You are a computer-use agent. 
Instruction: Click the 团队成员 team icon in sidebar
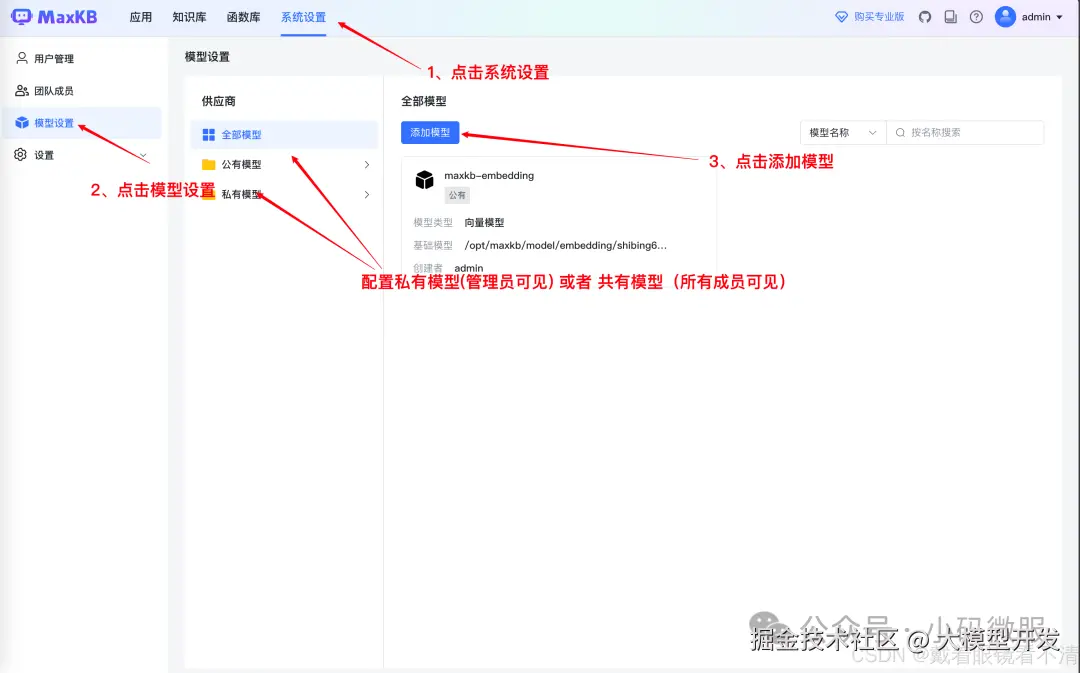22,90
